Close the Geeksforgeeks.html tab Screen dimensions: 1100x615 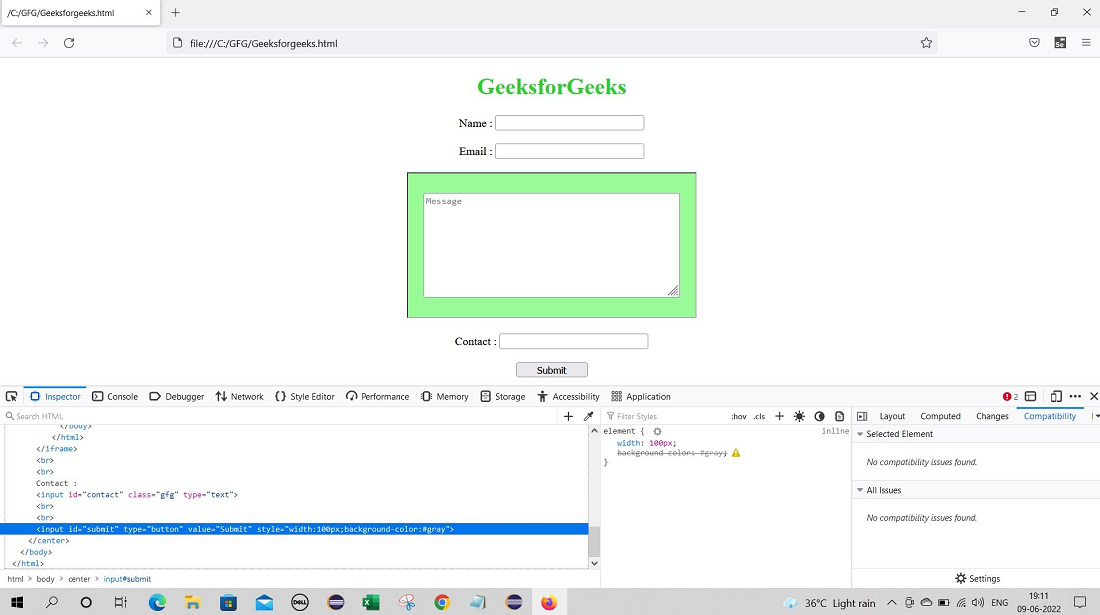[149, 13]
